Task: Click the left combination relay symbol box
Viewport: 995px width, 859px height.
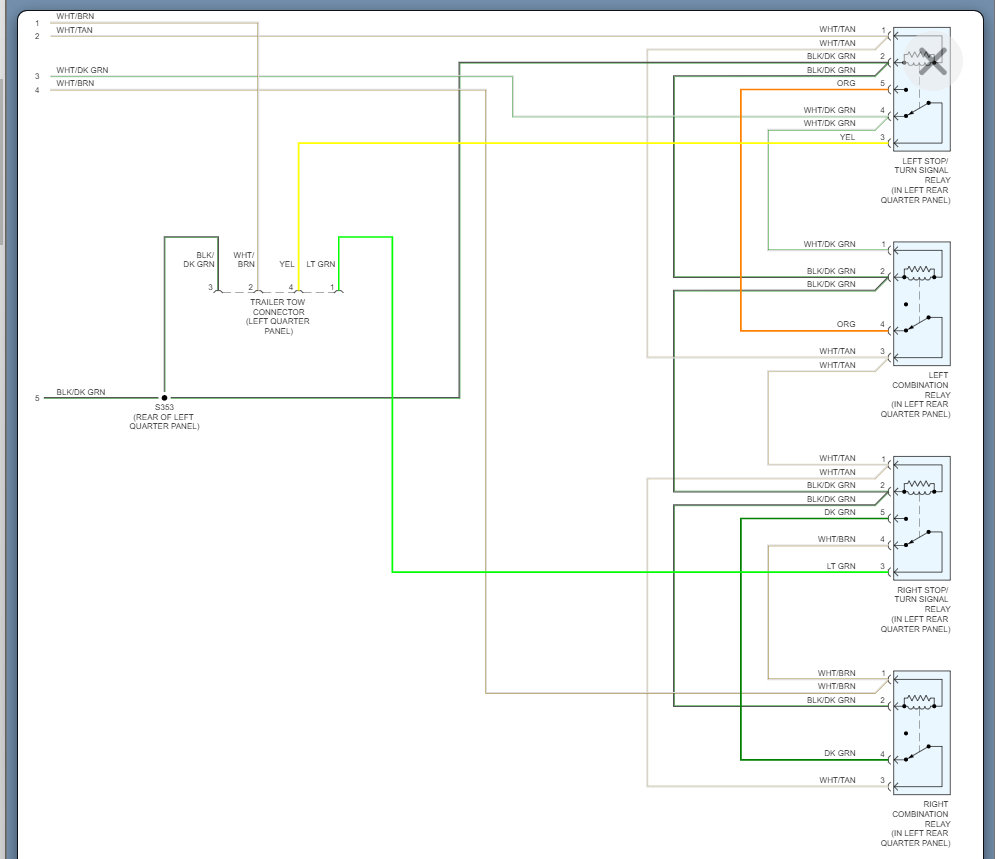Action: pyautogui.click(x=921, y=303)
